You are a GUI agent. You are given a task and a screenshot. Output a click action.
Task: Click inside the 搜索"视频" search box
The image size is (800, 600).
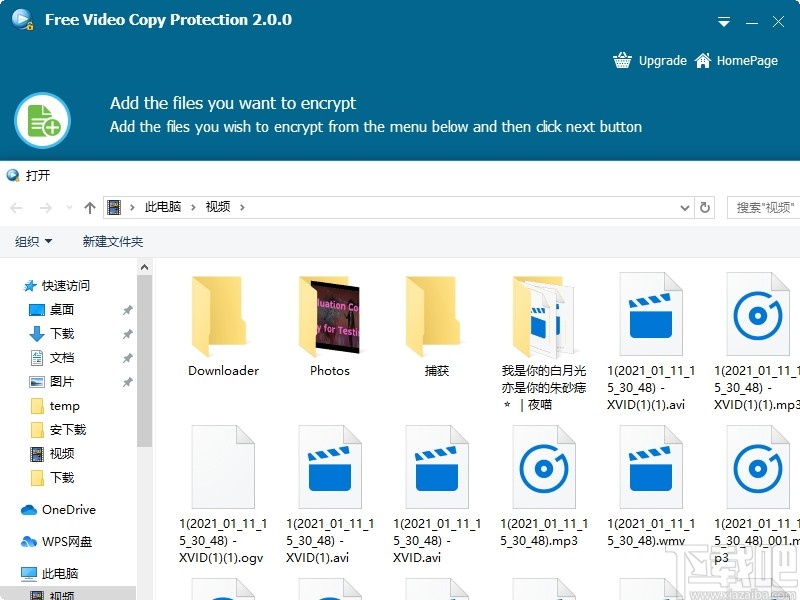pos(763,207)
